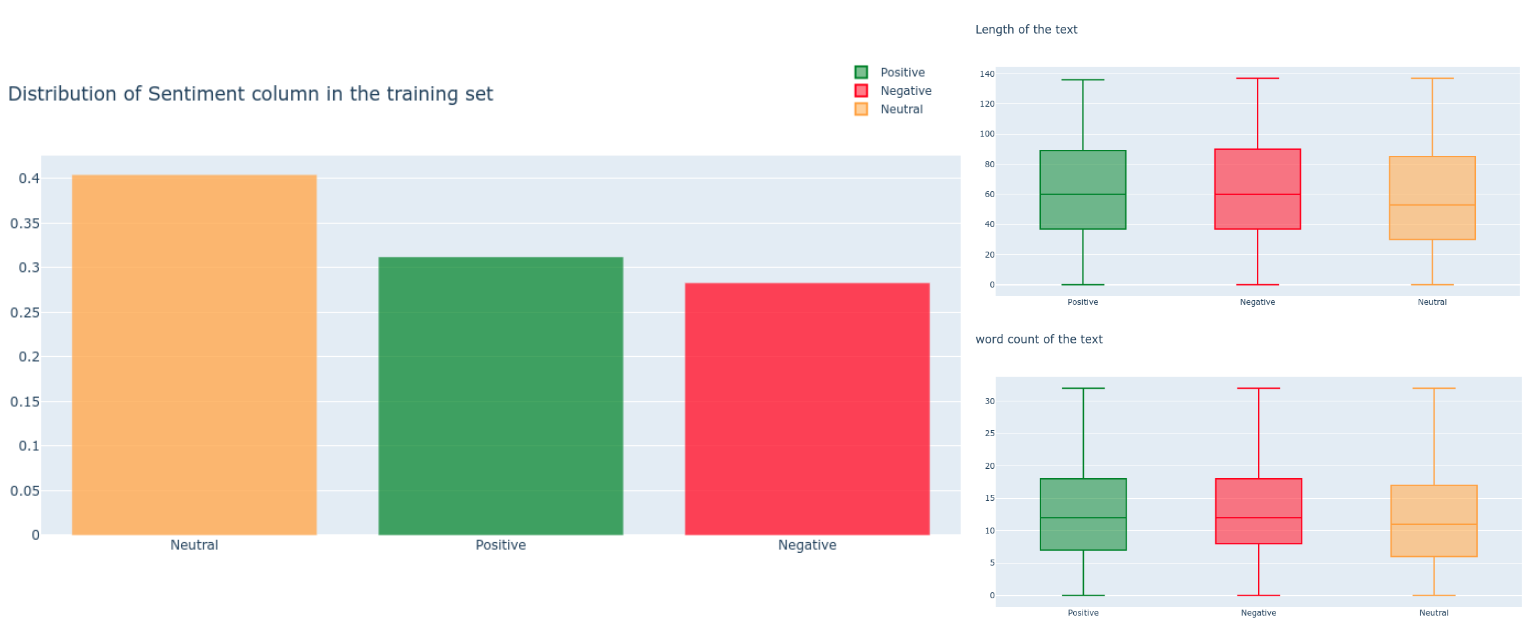Image resolution: width=1531 pixels, height=627 pixels.
Task: Click the Neutral box in text length plot
Action: point(1432,198)
